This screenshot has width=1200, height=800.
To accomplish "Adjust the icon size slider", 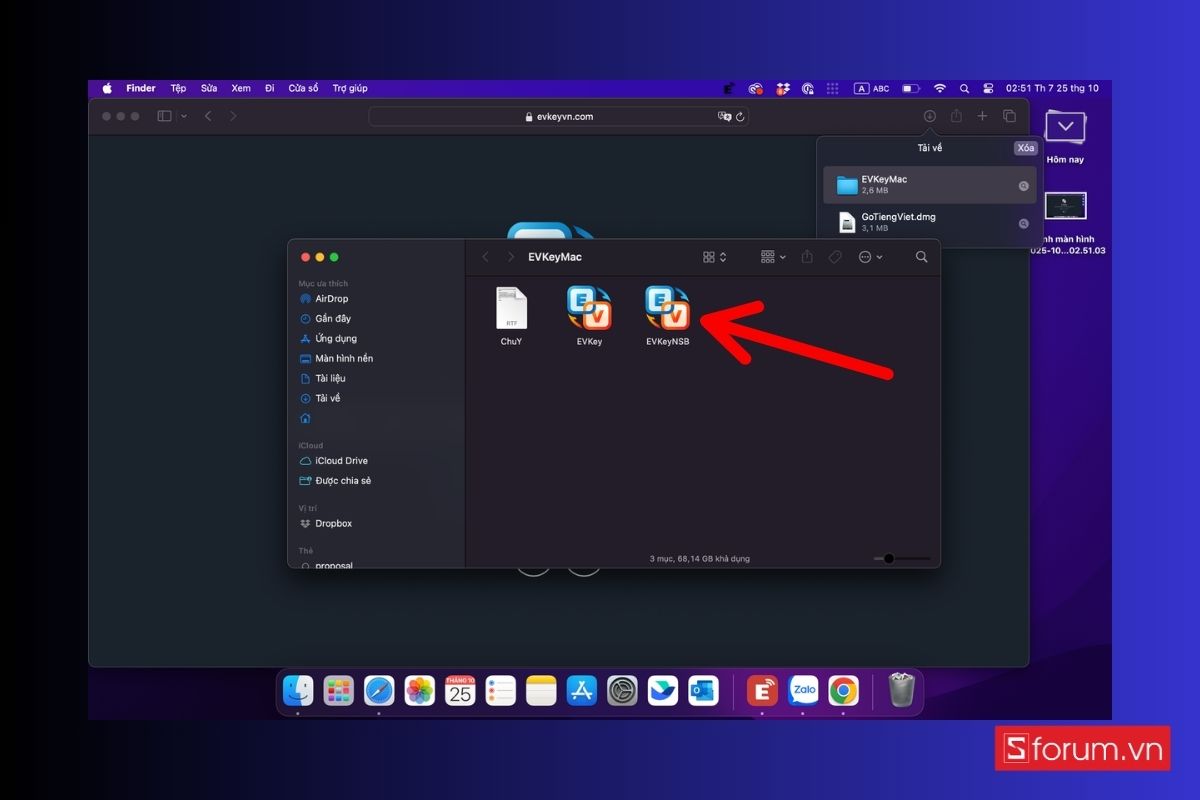I will point(889,558).
